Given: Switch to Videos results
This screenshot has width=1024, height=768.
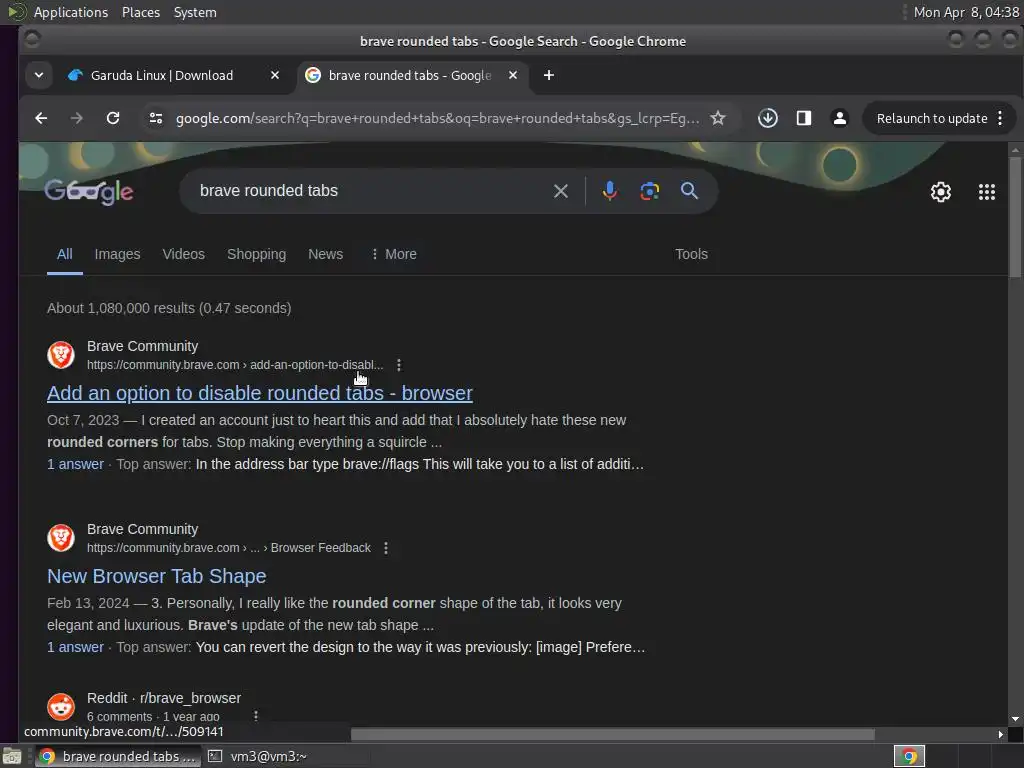Looking at the screenshot, I should pos(184,254).
